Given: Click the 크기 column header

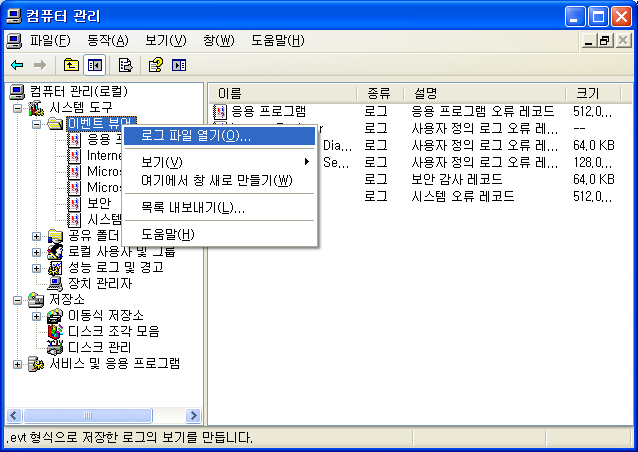Looking at the screenshot, I should tap(590, 93).
